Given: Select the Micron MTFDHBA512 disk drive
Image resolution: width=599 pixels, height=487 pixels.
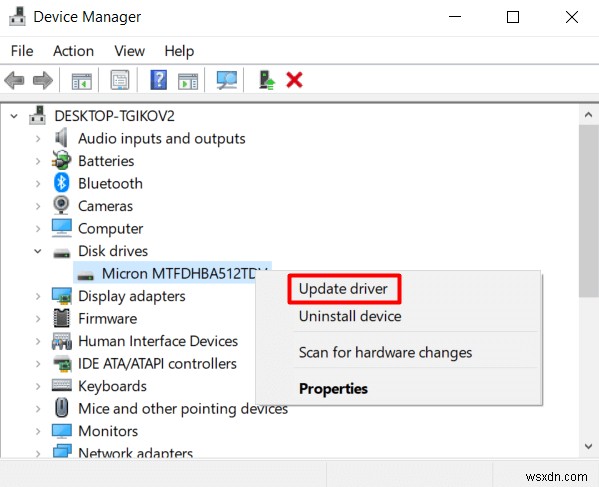Looking at the screenshot, I should pyautogui.click(x=172, y=273).
